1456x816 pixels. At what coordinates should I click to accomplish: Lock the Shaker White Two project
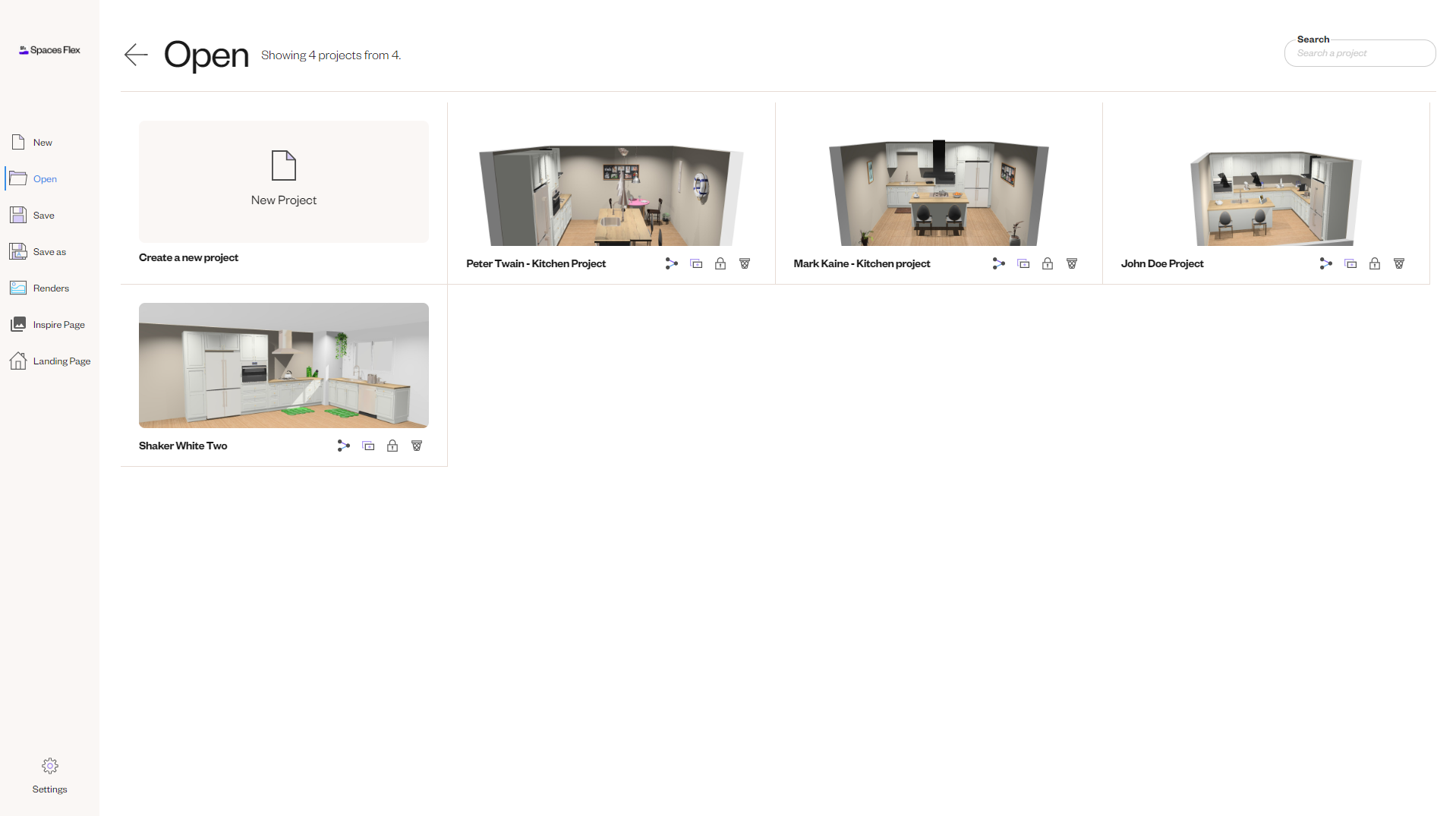[392, 446]
